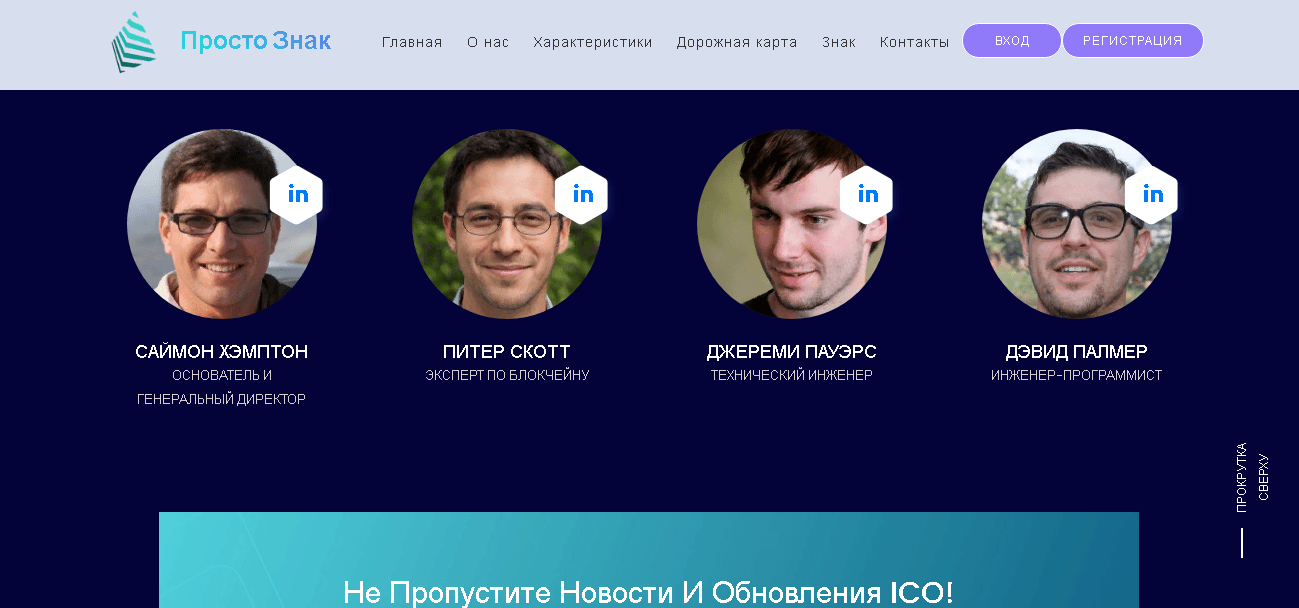Click Саймон Хэмптон's profile photo
The width and height of the screenshot is (1299, 608).
click(222, 224)
